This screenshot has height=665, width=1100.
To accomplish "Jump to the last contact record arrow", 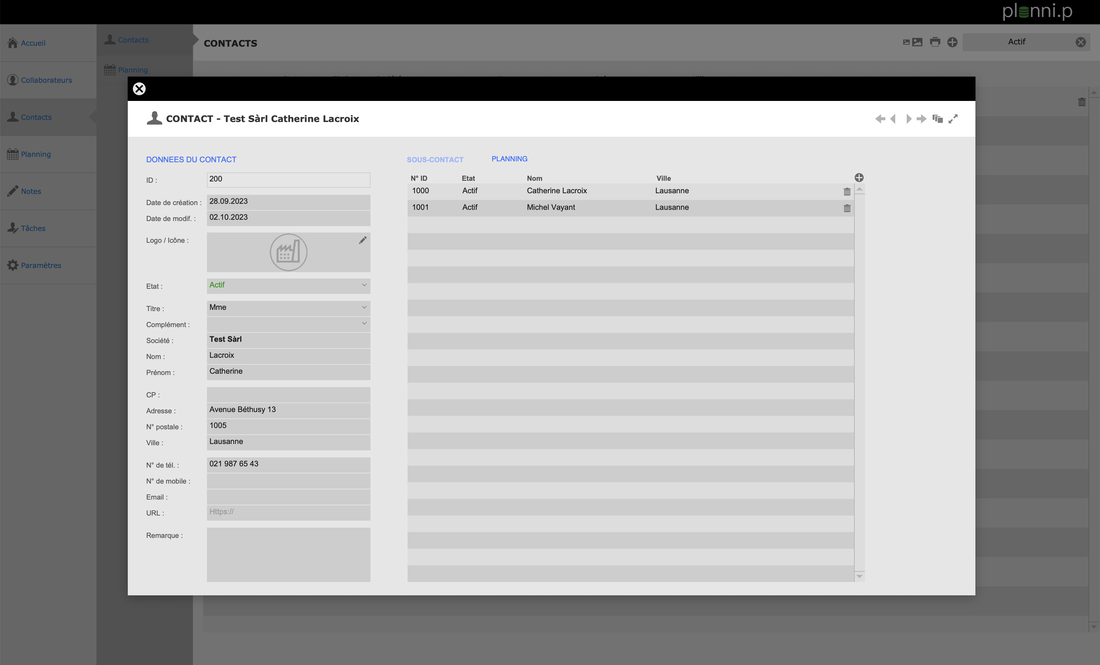I will pyautogui.click(x=922, y=119).
